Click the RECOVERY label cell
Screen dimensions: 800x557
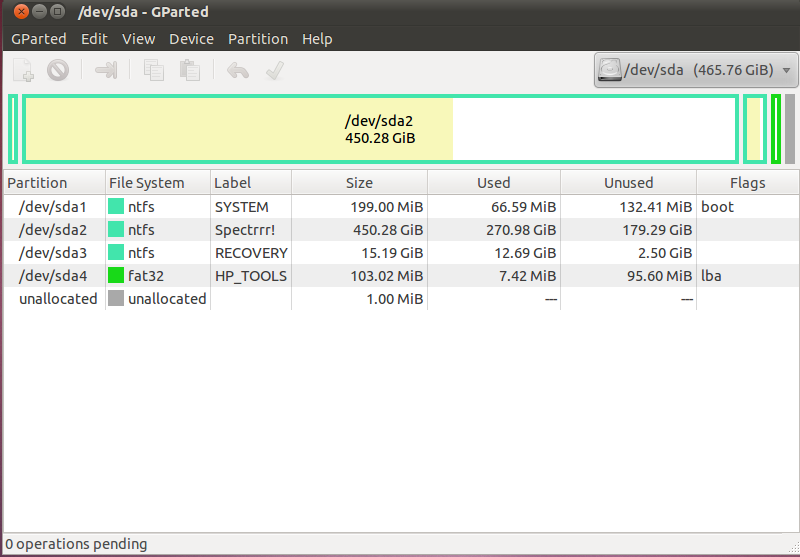[251, 253]
